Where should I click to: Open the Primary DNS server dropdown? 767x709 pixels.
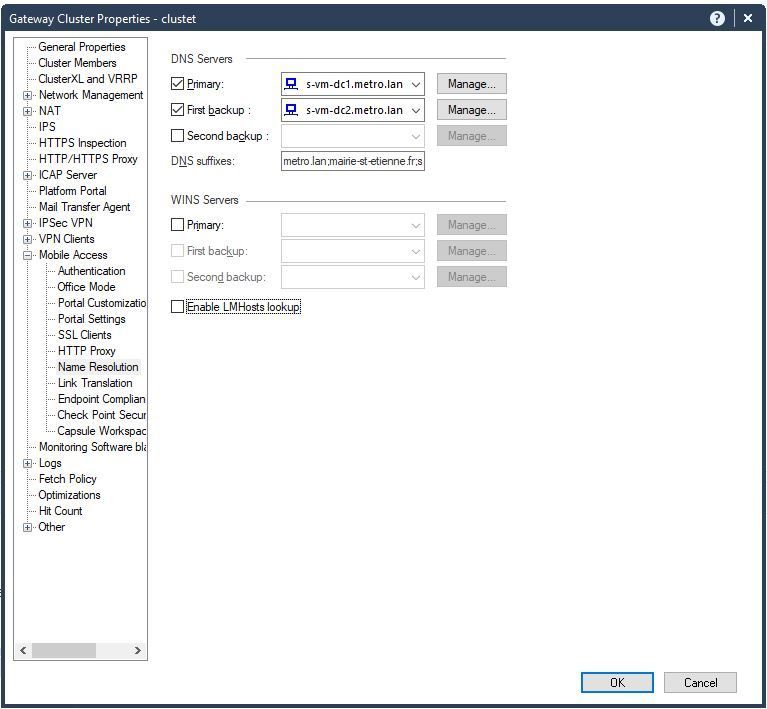coord(416,84)
